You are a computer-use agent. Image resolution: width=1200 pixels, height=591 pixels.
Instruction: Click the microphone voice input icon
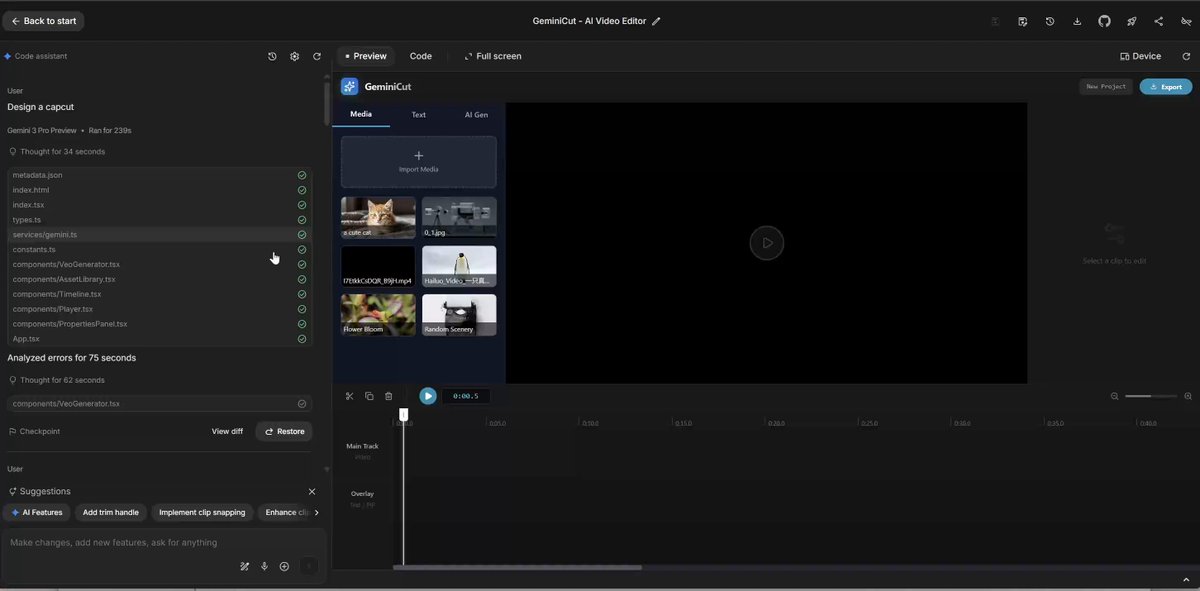265,567
